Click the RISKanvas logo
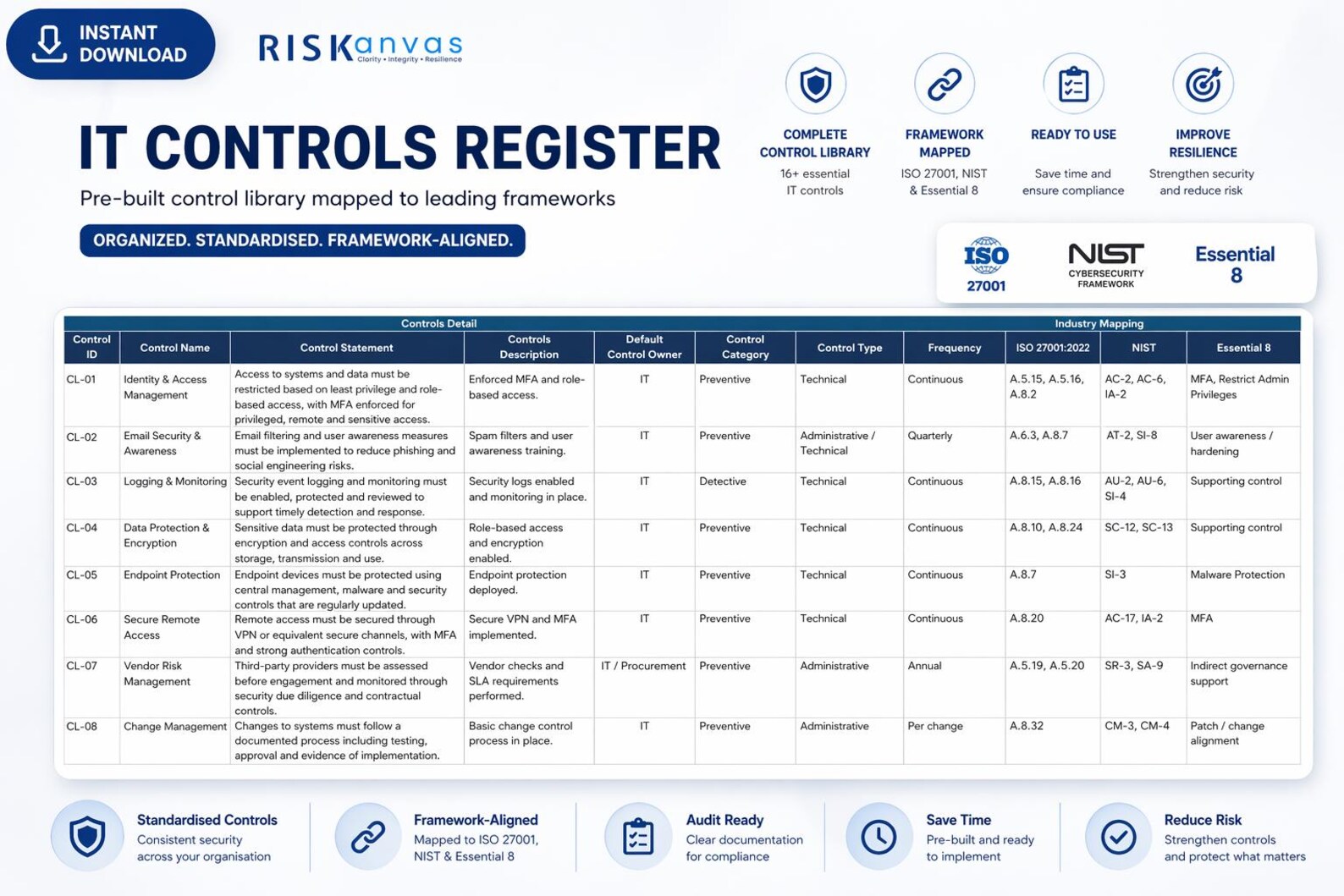Viewport: 1344px width, 896px height. click(x=361, y=47)
